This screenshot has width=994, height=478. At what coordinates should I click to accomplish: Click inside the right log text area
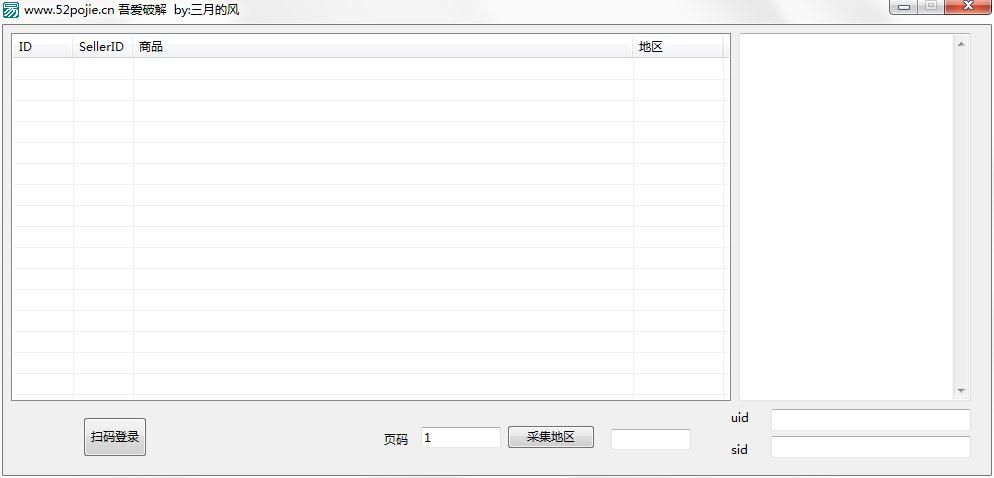(x=846, y=217)
